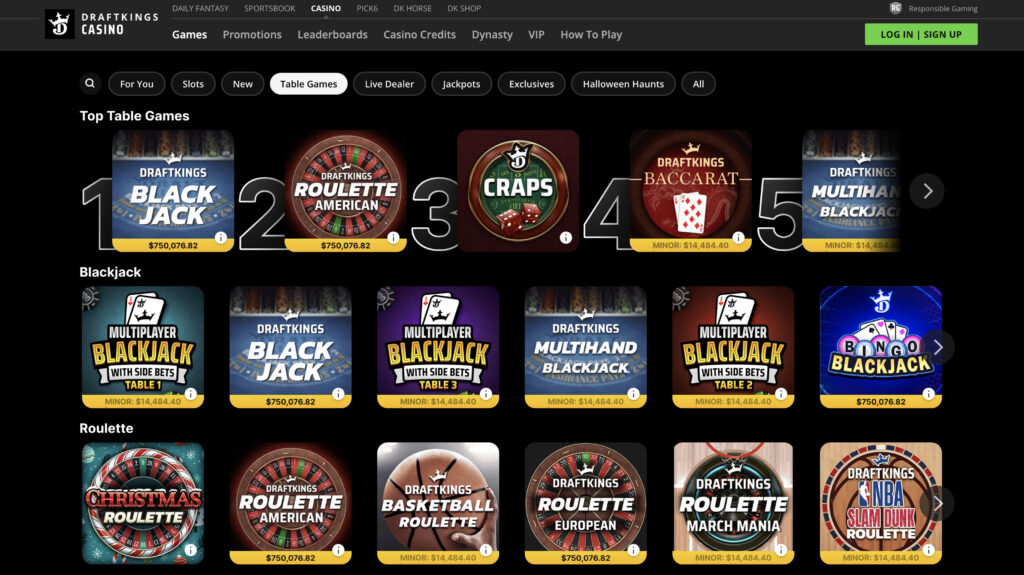This screenshot has width=1024, height=575.
Task: Open the Games menu item
Action: [189, 35]
